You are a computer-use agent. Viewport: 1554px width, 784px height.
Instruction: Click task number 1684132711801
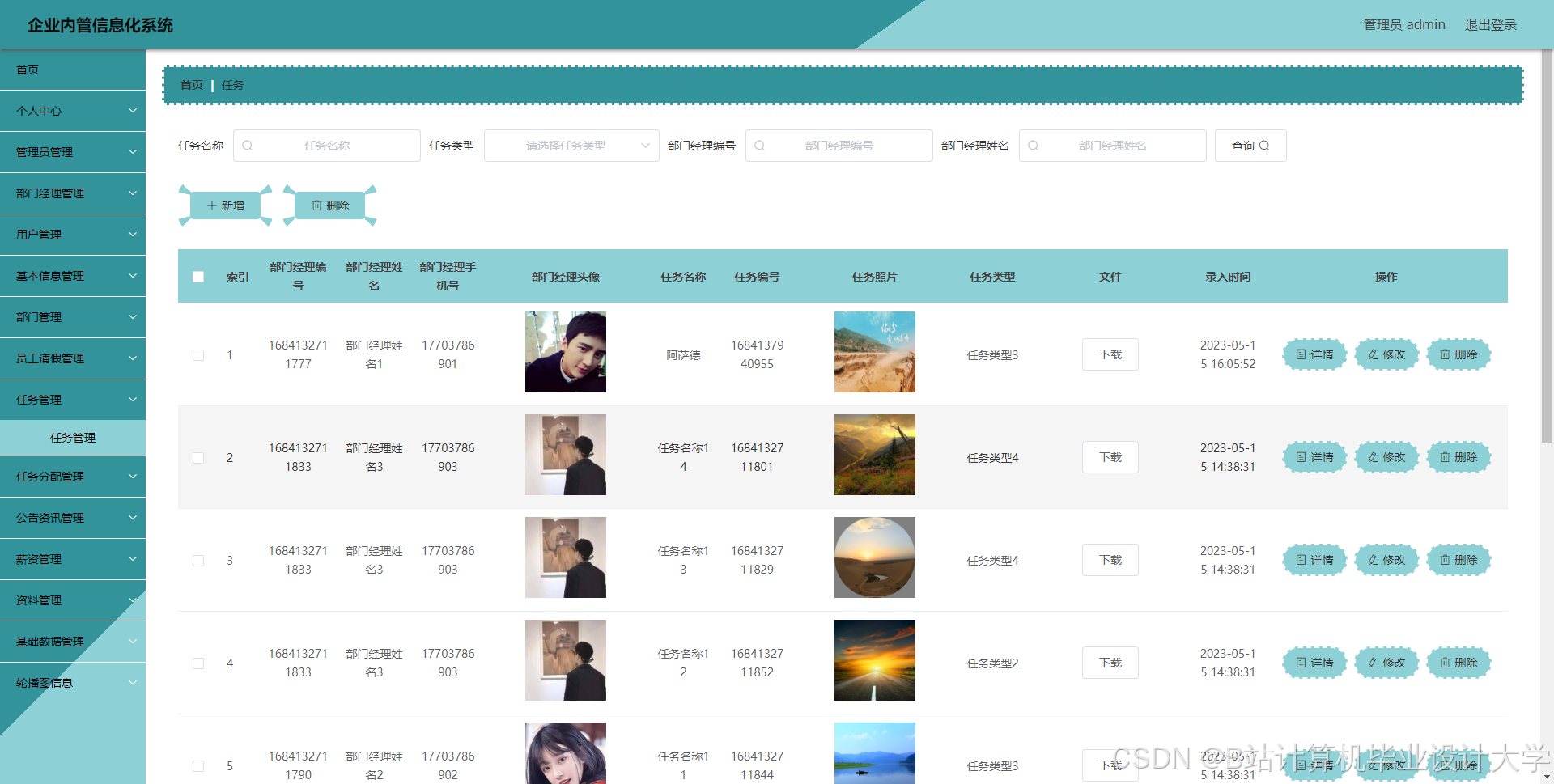coord(757,457)
